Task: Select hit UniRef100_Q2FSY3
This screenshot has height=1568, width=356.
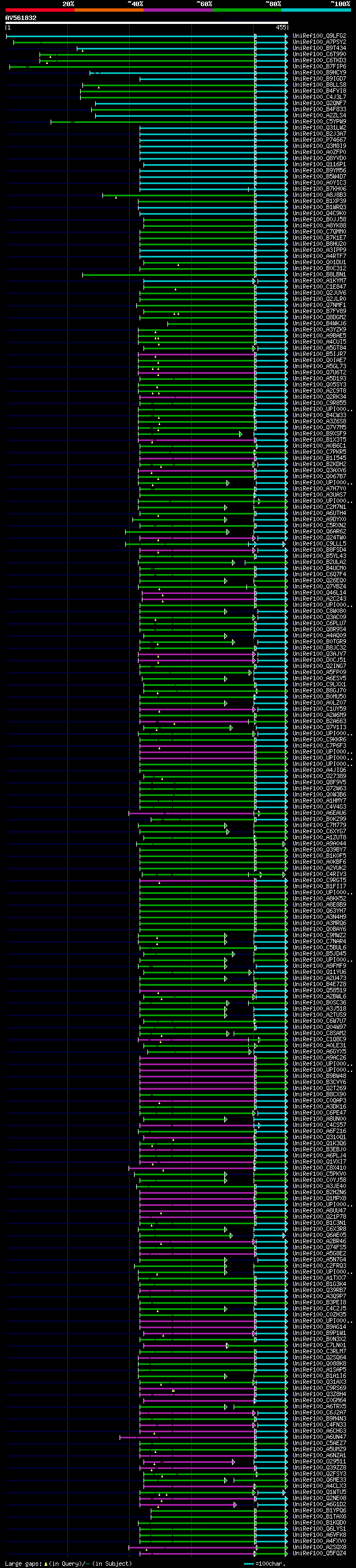Action: click(x=319, y=1473)
